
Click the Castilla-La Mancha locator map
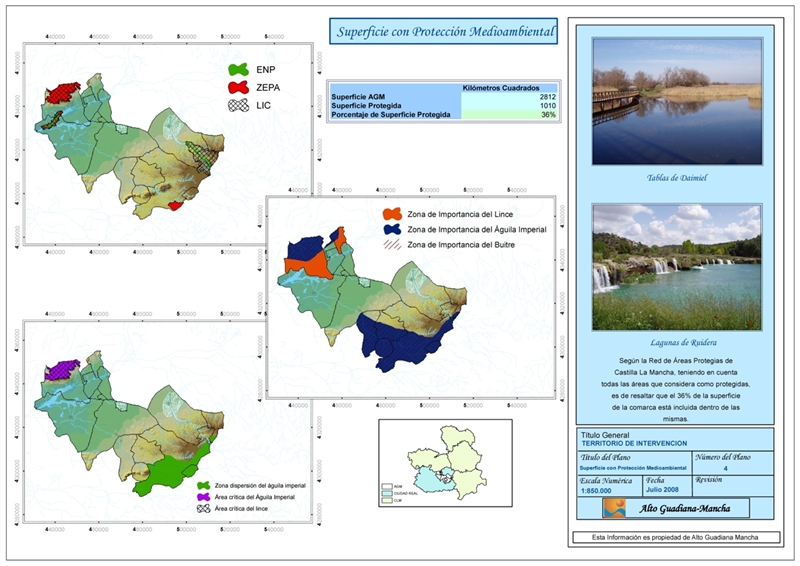[445, 463]
